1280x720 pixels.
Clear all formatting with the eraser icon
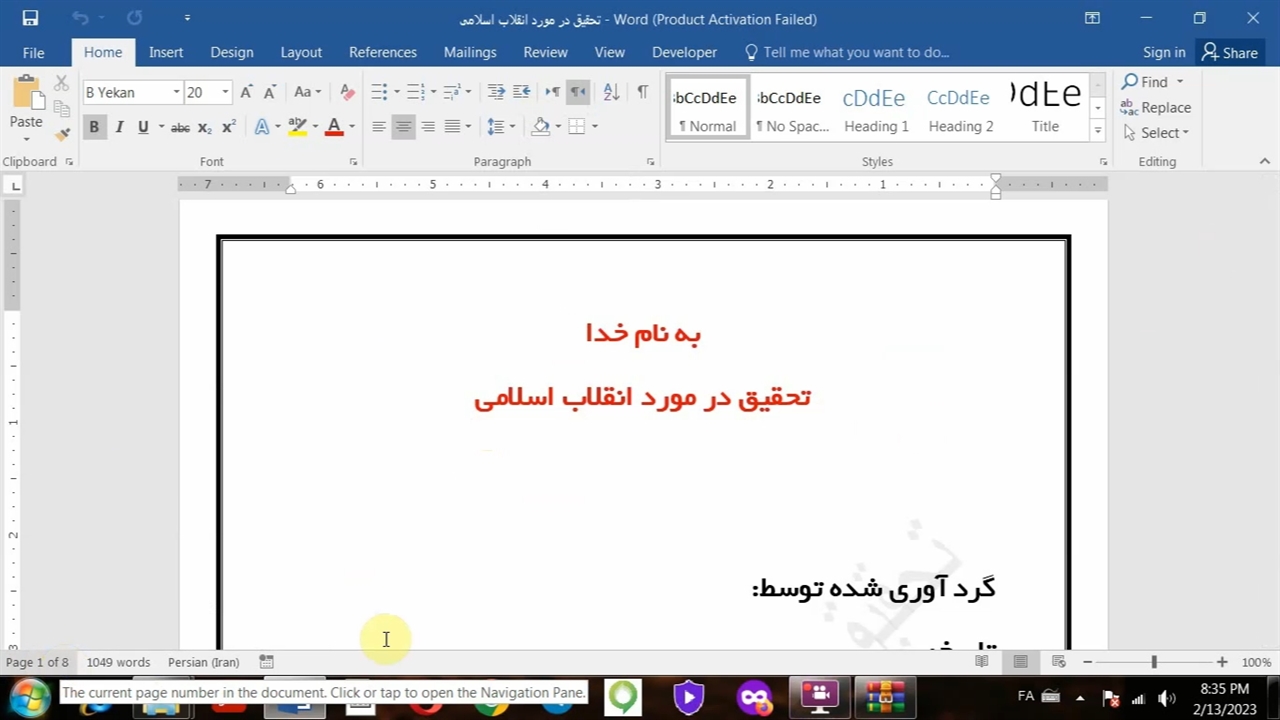pyautogui.click(x=347, y=92)
